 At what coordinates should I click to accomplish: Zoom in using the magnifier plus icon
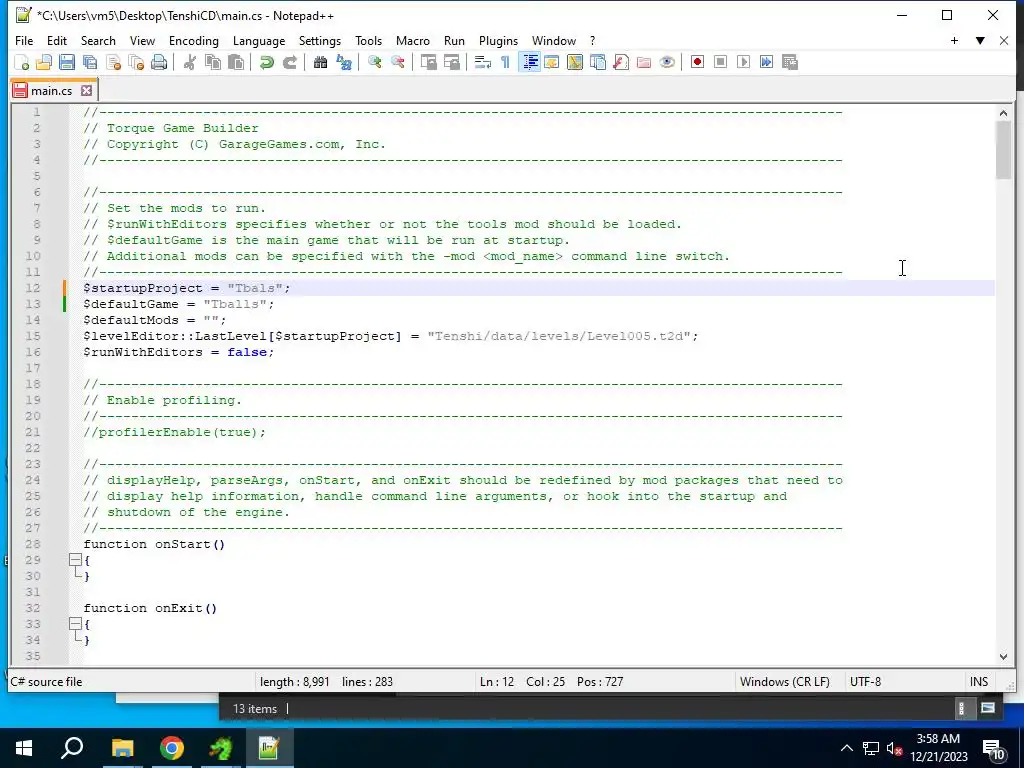(374, 62)
